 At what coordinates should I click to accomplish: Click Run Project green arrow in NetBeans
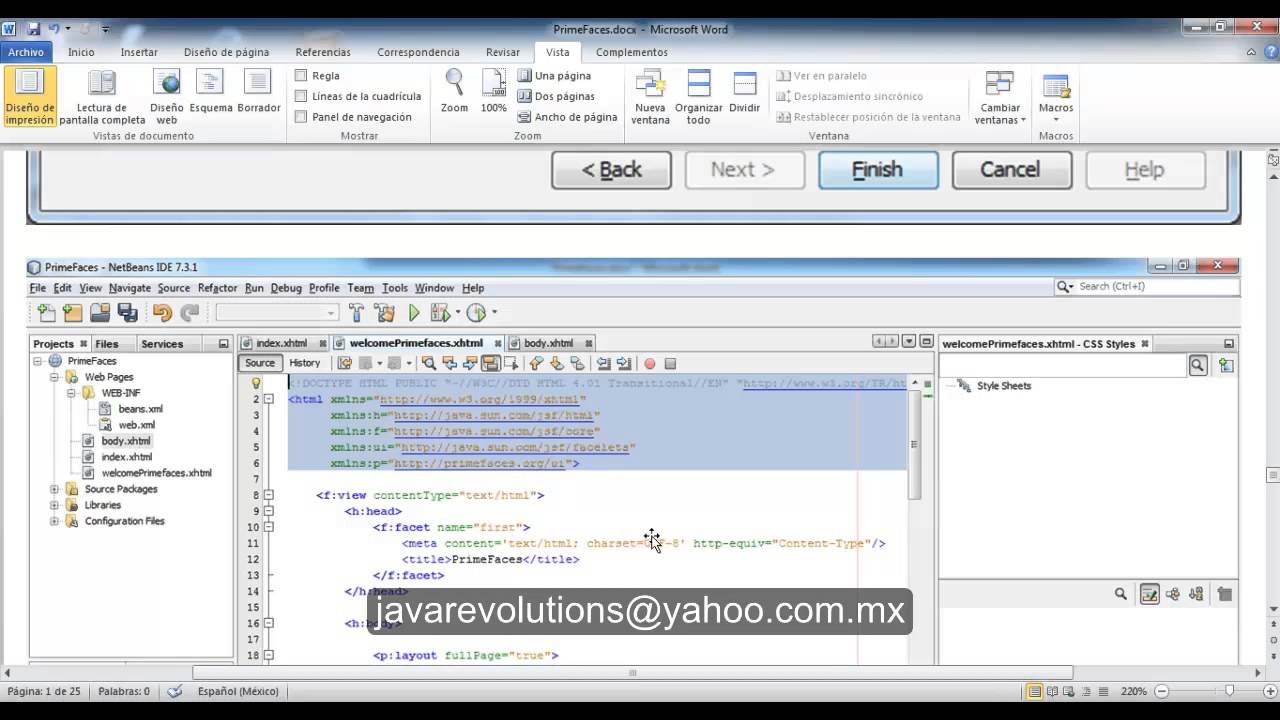[414, 313]
